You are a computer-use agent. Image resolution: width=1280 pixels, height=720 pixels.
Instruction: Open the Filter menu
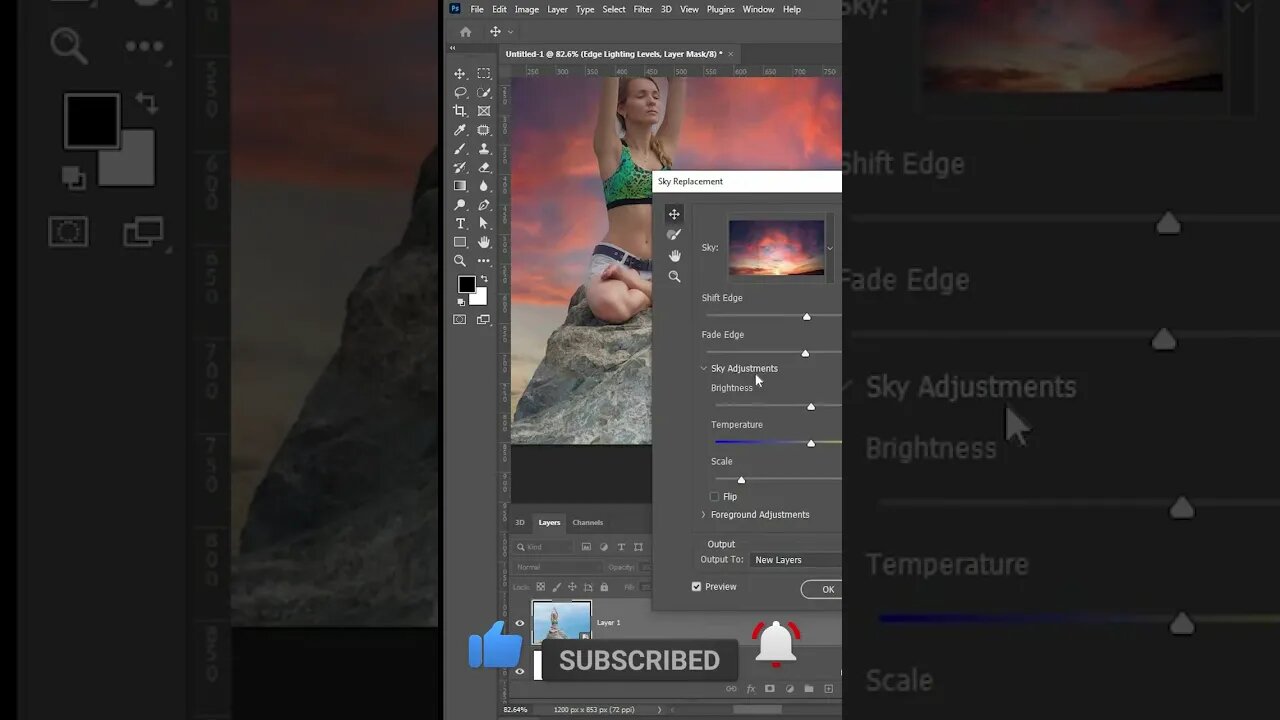coord(643,9)
